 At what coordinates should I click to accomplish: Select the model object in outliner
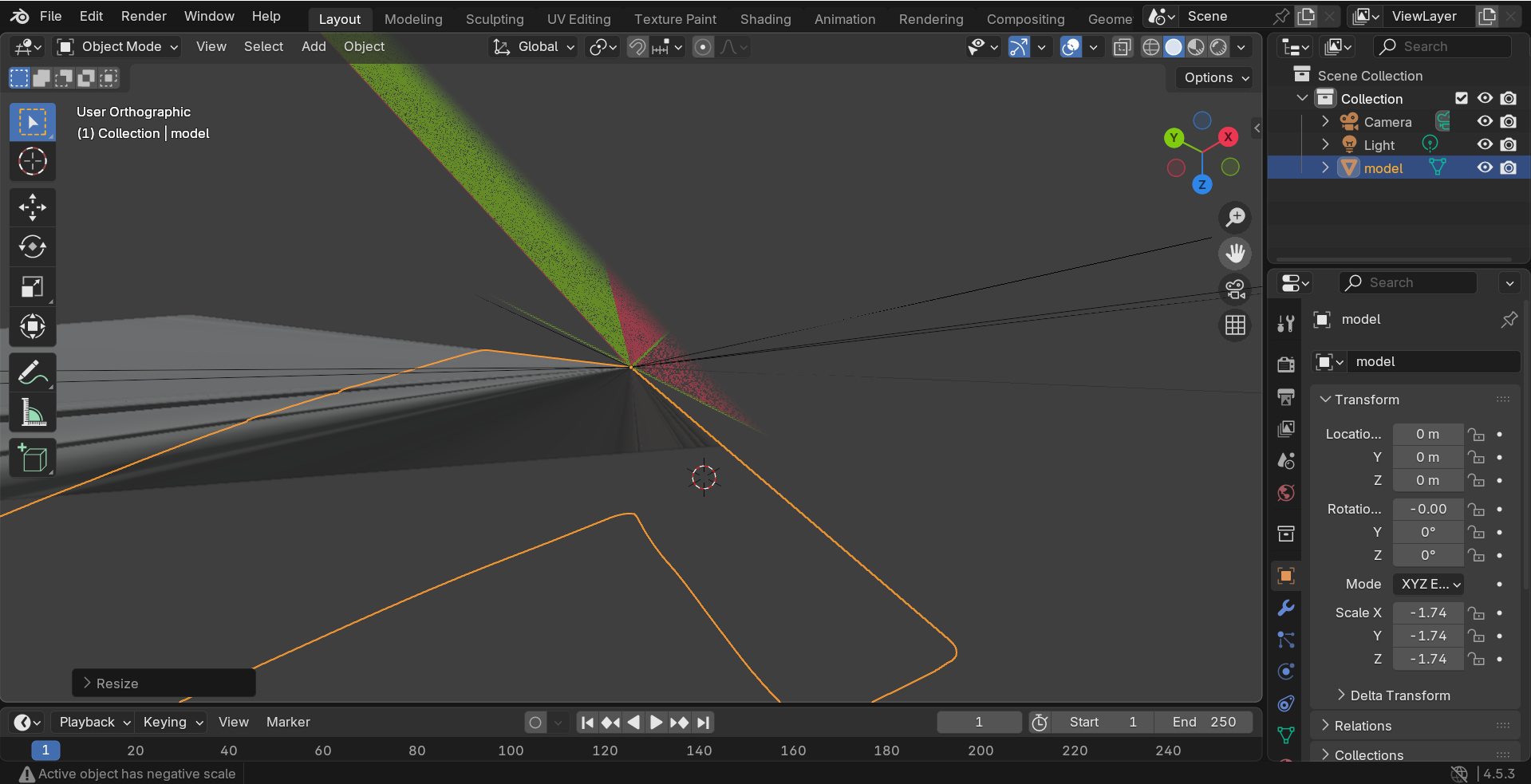(x=1383, y=167)
